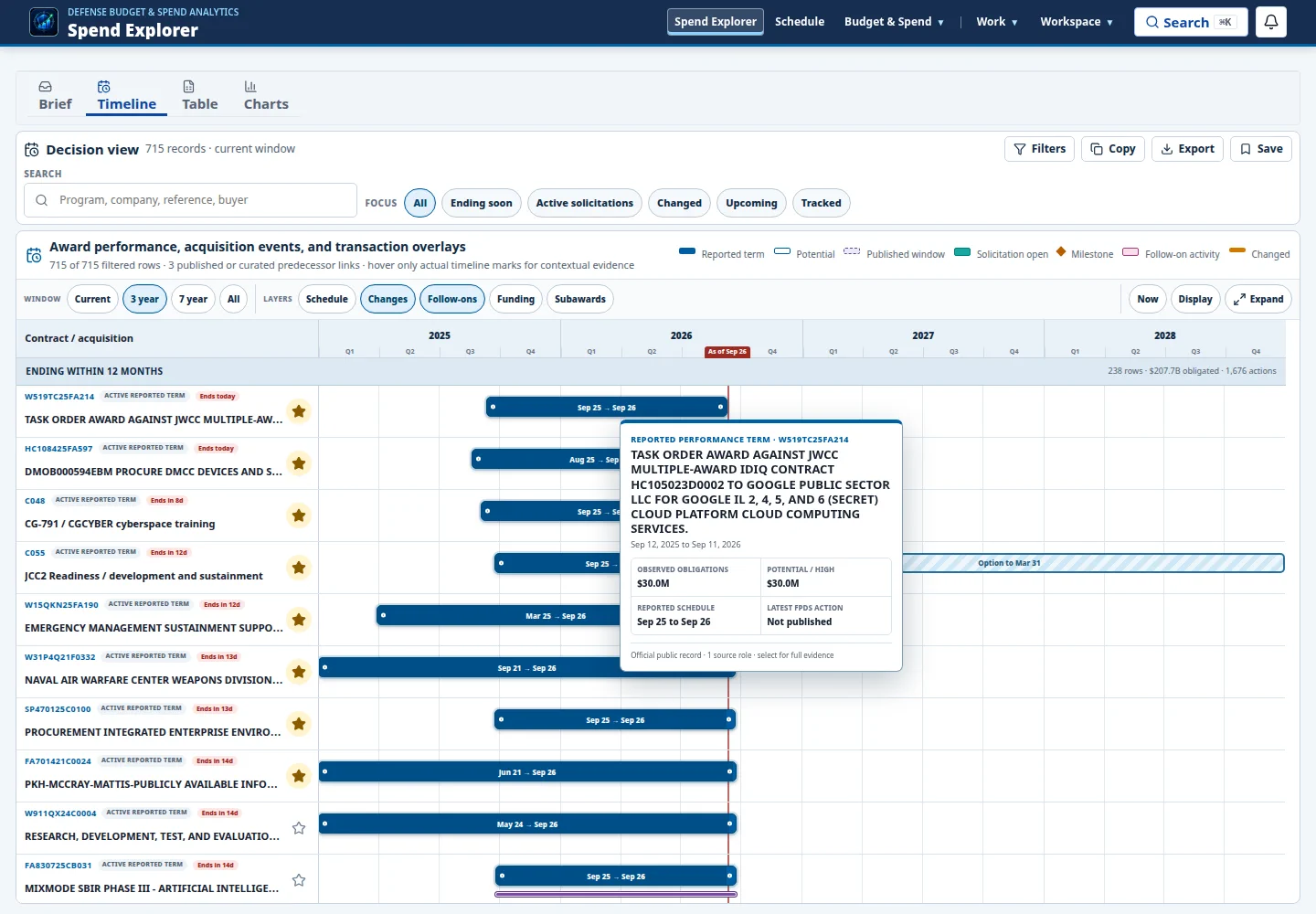The image size is (1316, 914).
Task: Open the Display options
Action: click(1195, 299)
